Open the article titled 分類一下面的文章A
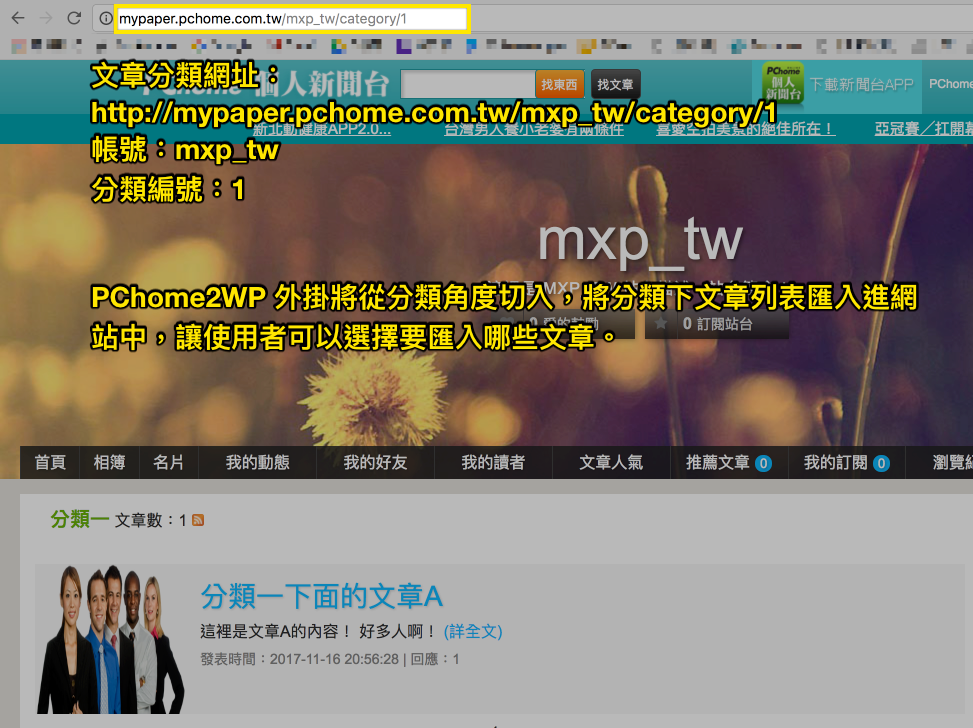The image size is (973, 728). tap(321, 596)
